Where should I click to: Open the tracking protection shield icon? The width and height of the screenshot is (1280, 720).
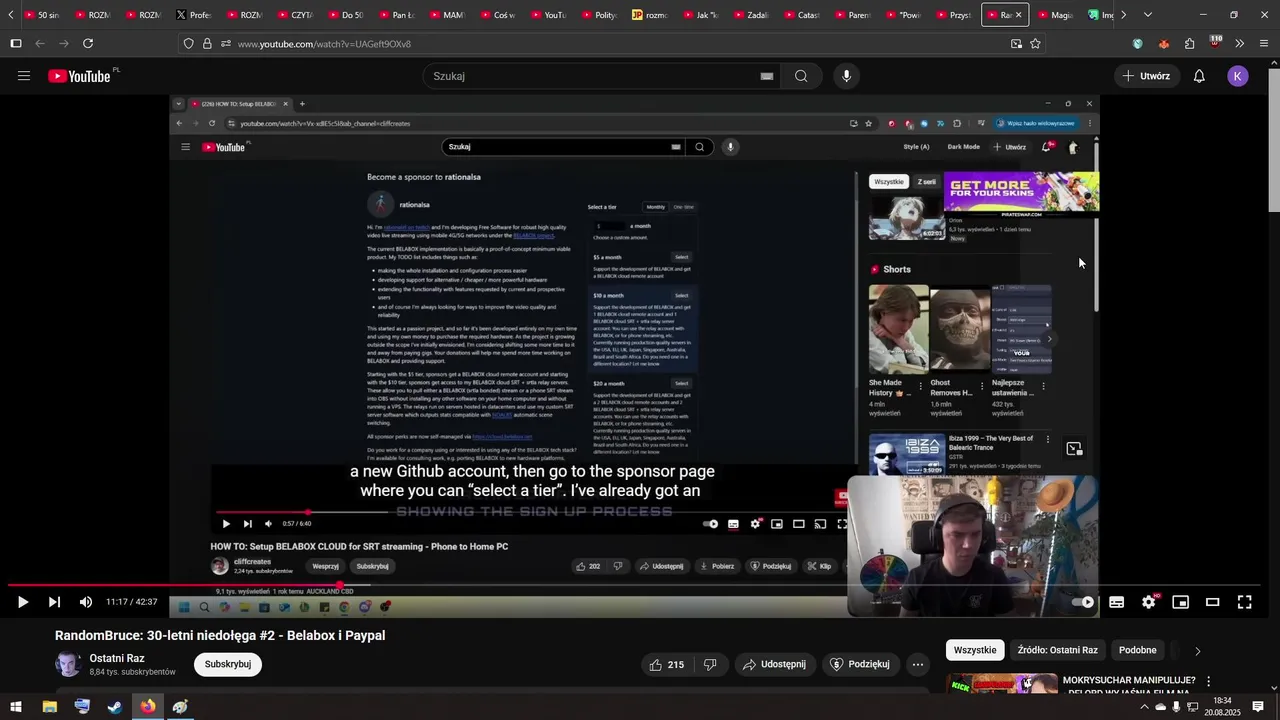[188, 44]
